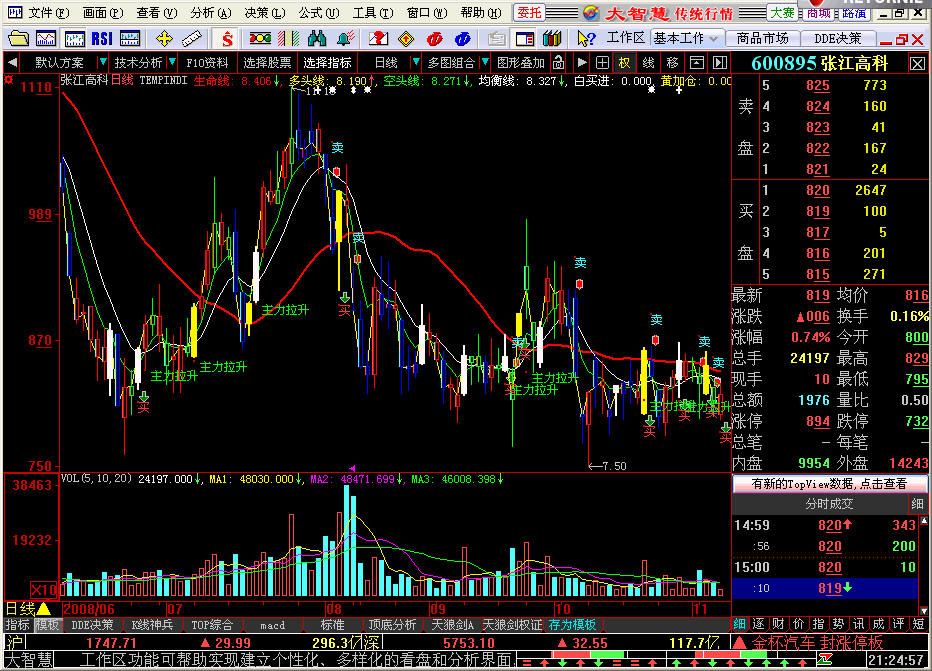Toggle the 线 drawing lines button
Viewport: 932px width, 671px height.
[x=648, y=62]
